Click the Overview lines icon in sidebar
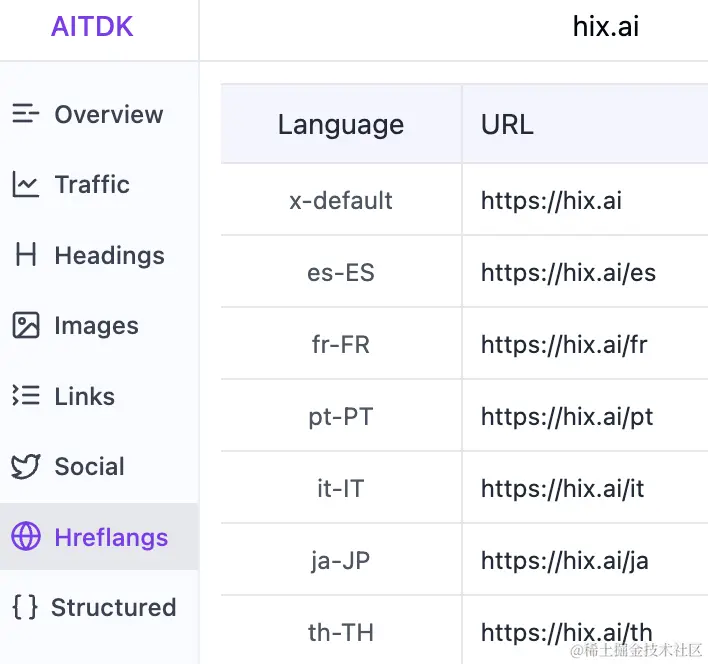This screenshot has width=708, height=664. (x=25, y=114)
